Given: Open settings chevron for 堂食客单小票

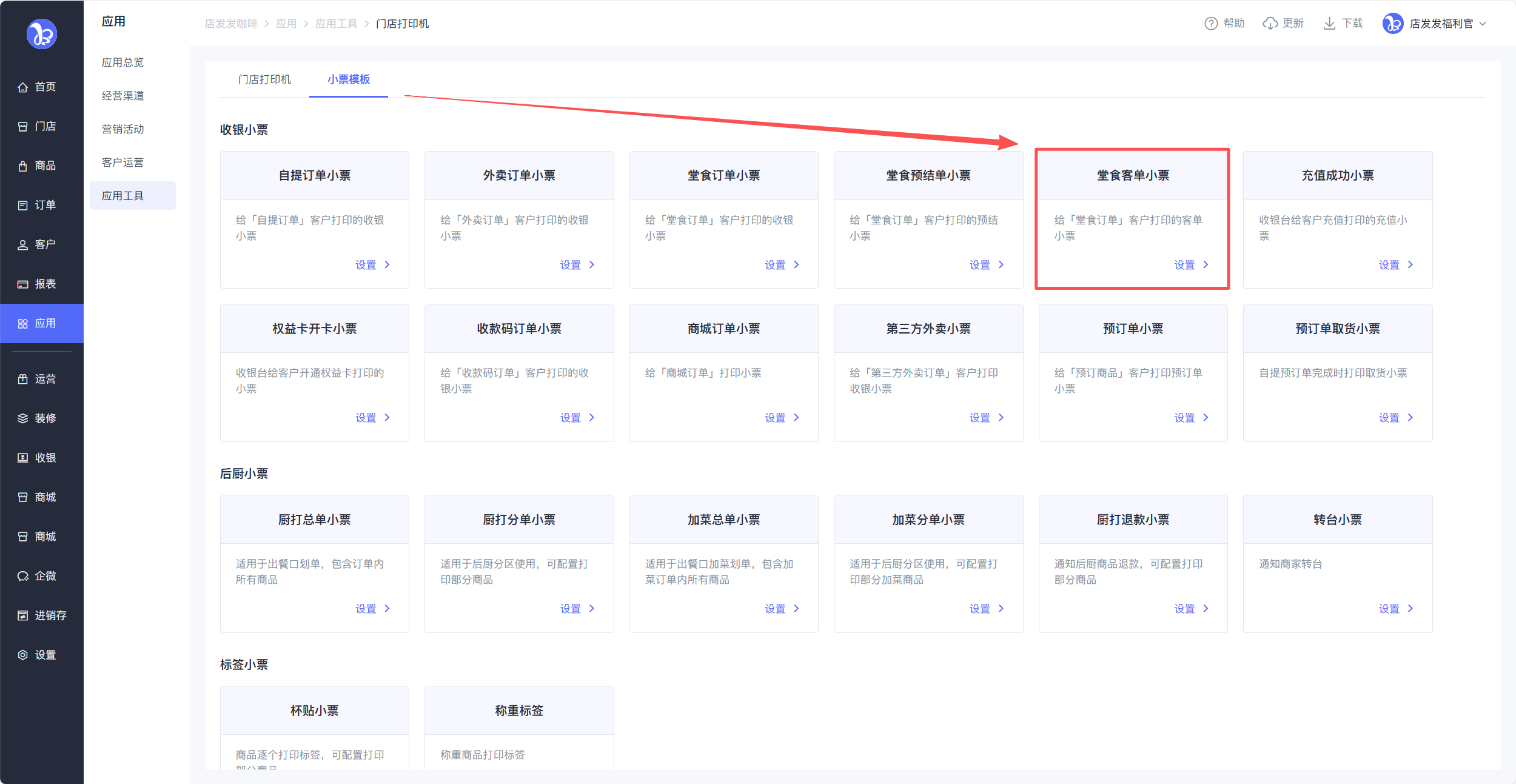Looking at the screenshot, I should click(1206, 265).
